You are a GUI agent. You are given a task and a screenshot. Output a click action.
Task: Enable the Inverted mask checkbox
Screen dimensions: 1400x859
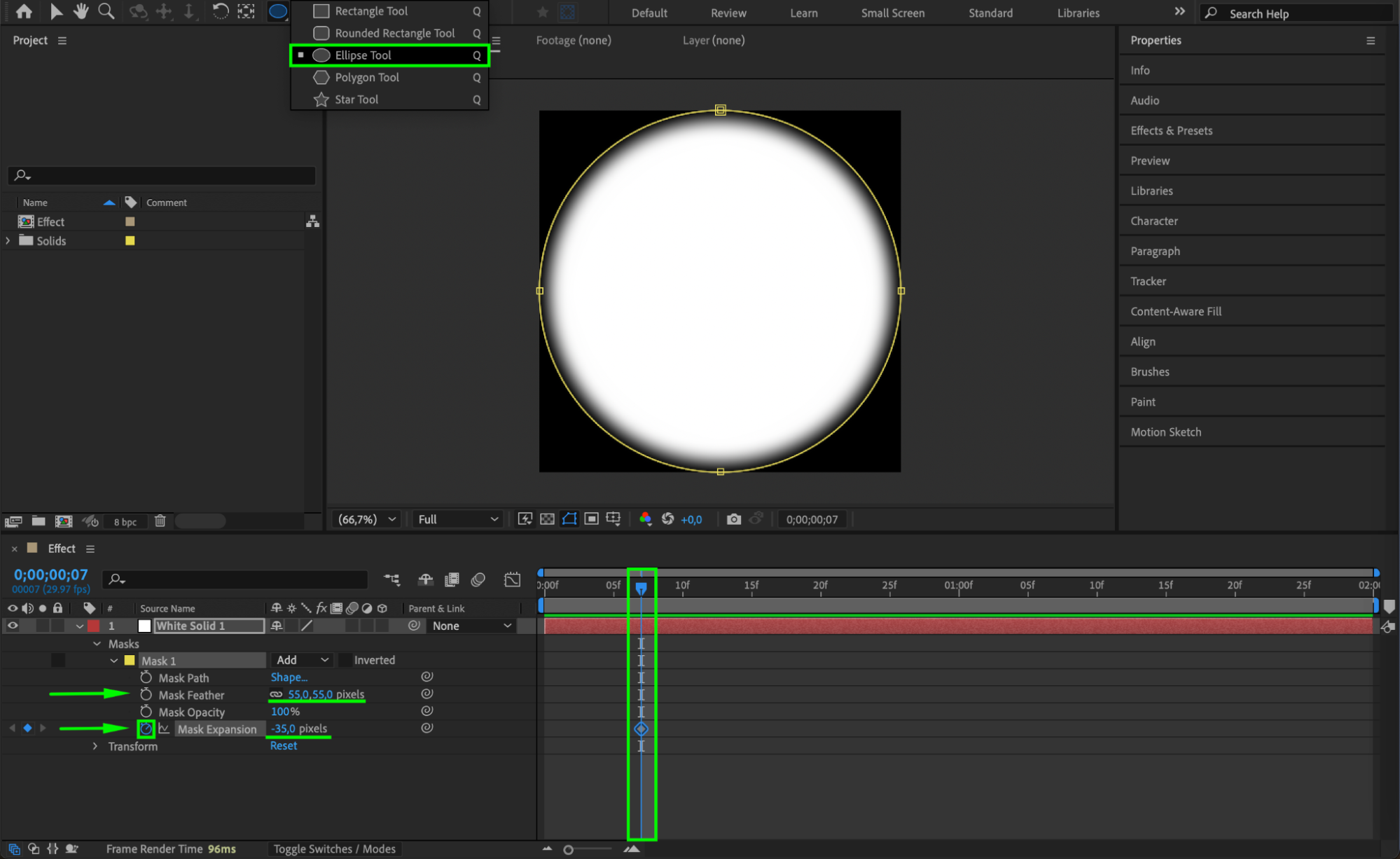(x=345, y=660)
